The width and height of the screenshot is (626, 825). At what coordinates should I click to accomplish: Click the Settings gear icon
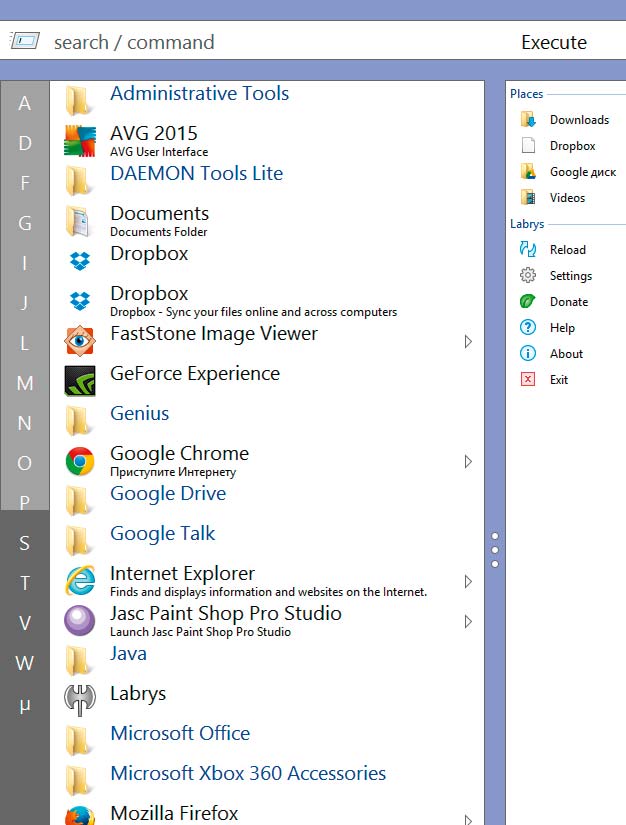528,275
